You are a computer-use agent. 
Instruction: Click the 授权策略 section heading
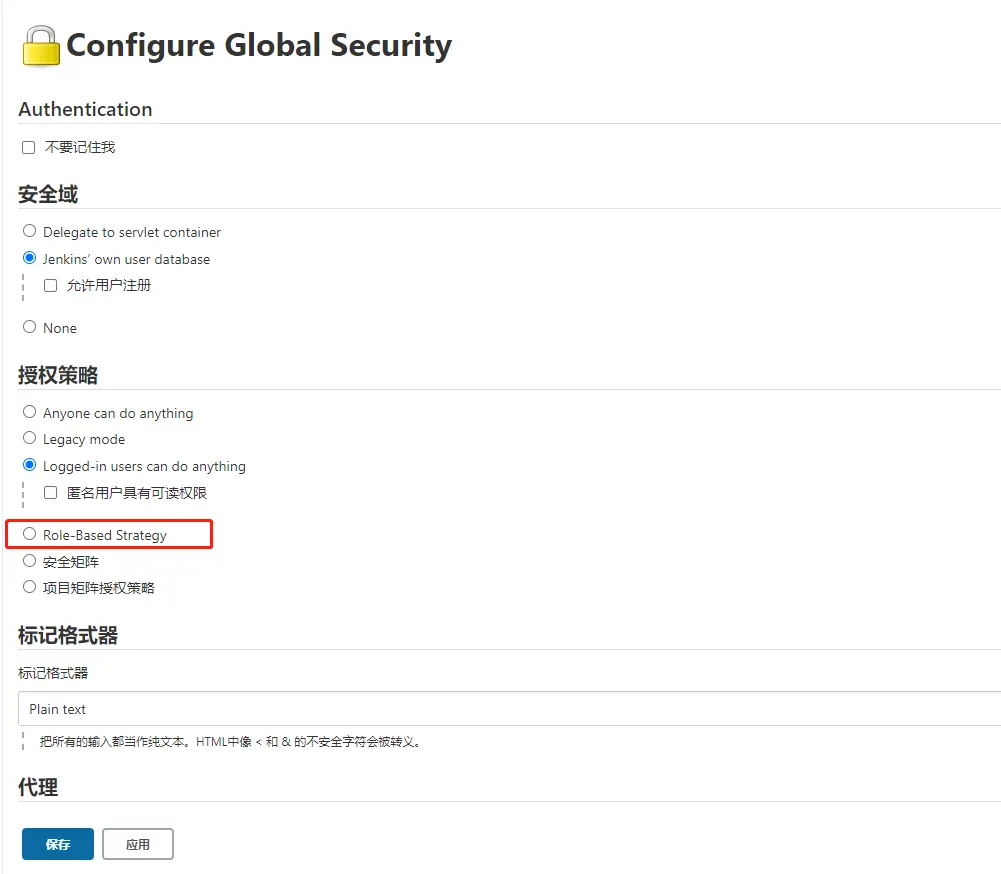coord(58,375)
